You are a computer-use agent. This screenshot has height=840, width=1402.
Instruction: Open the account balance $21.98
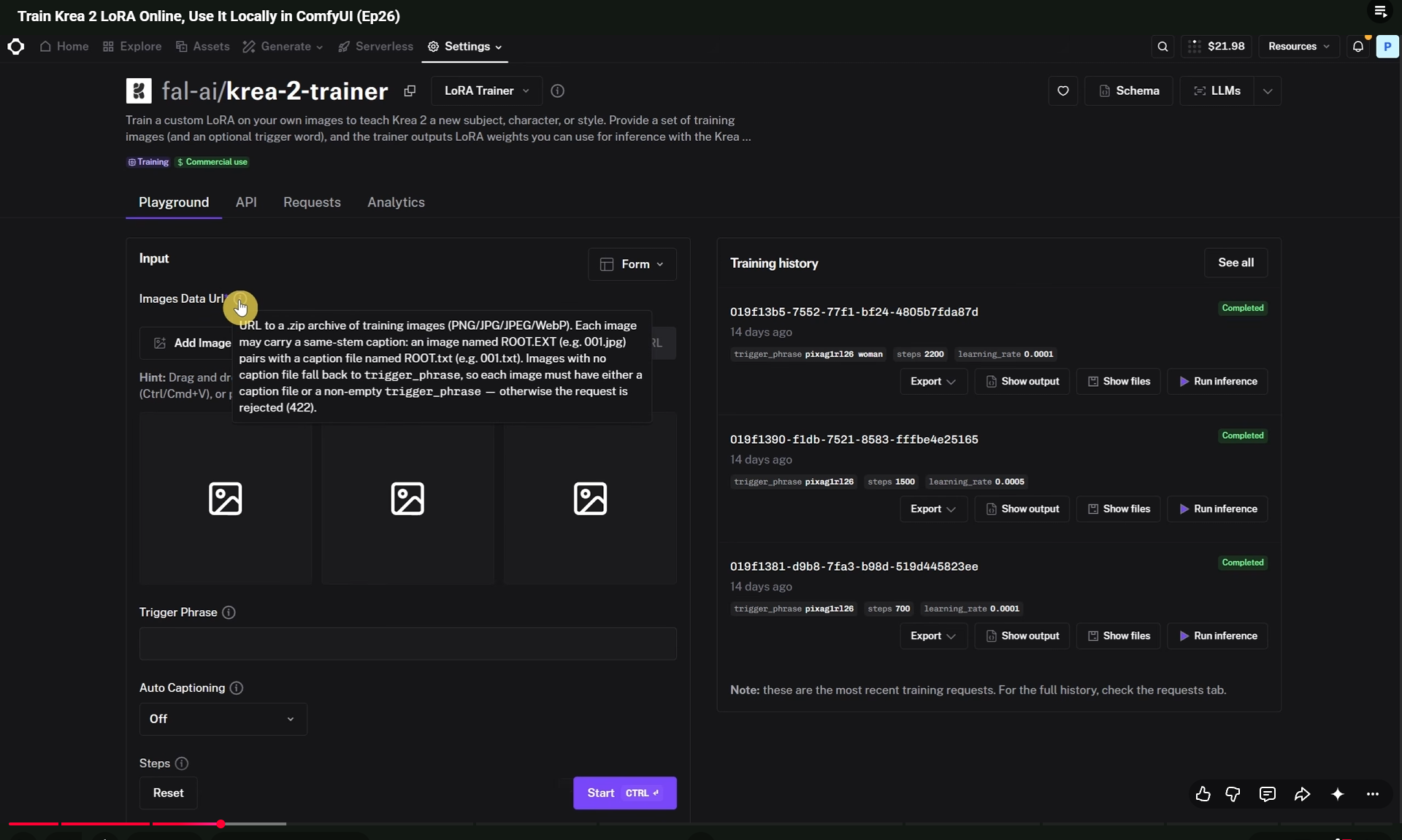click(1217, 47)
